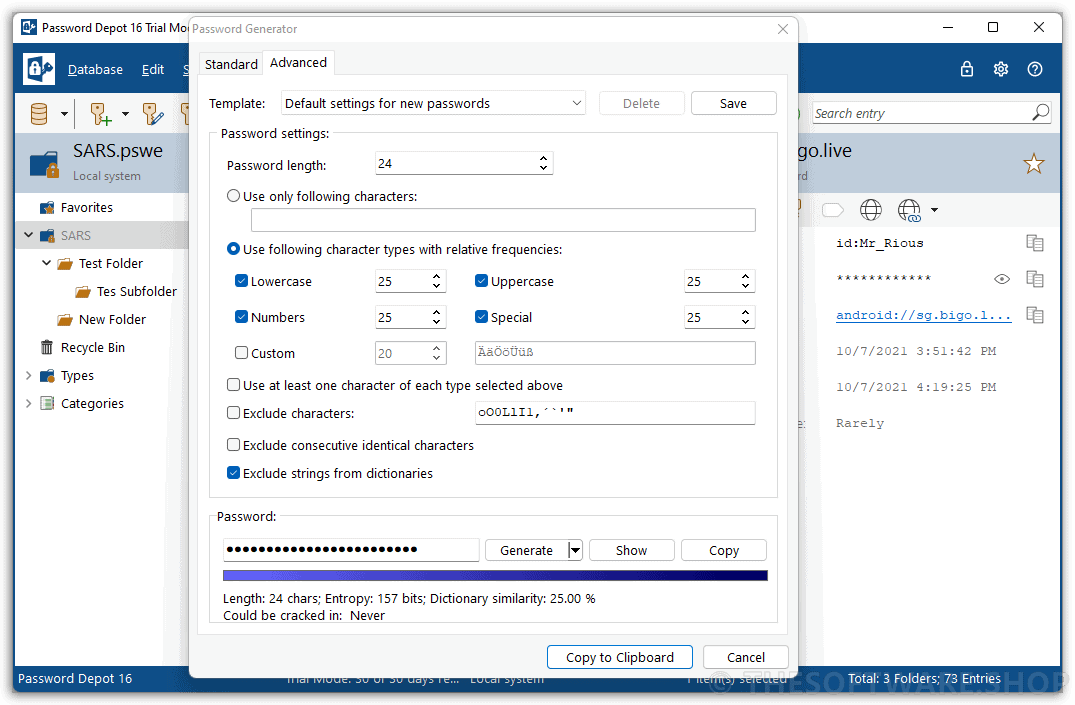Copy the masked password icon

point(1035,278)
